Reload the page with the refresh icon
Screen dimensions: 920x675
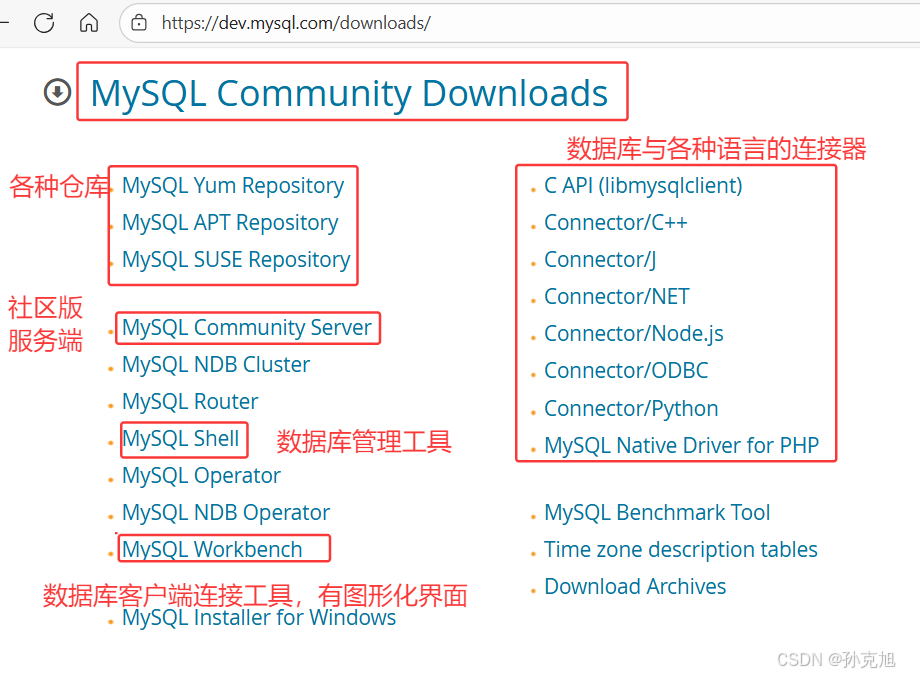tap(44, 23)
